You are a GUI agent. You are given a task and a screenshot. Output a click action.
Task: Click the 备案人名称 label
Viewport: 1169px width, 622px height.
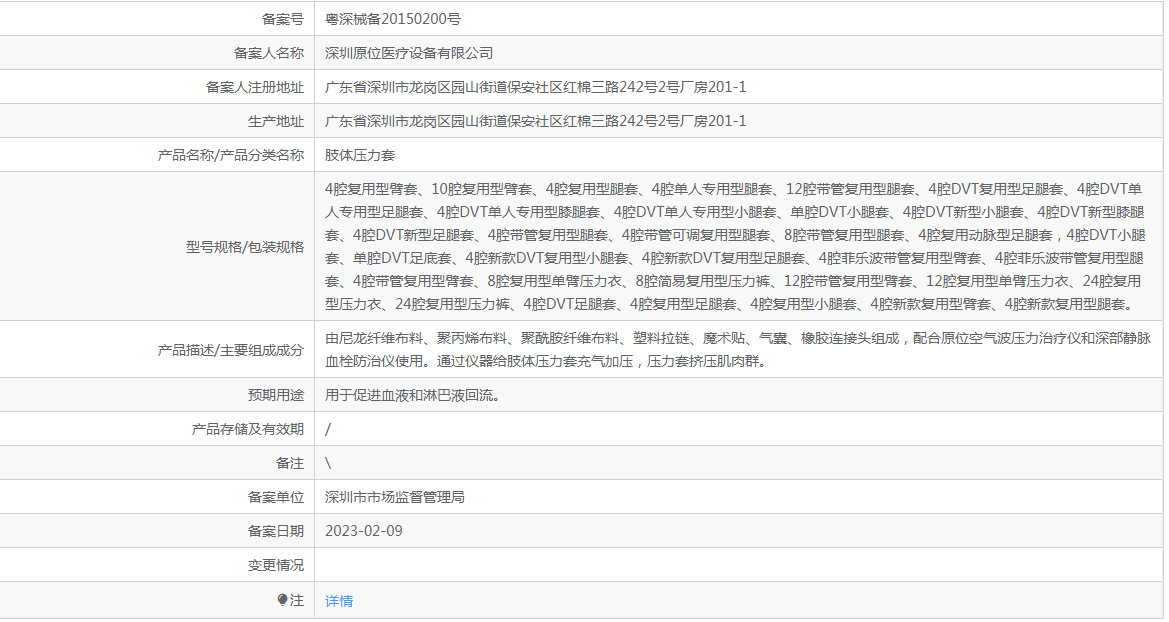268,53
